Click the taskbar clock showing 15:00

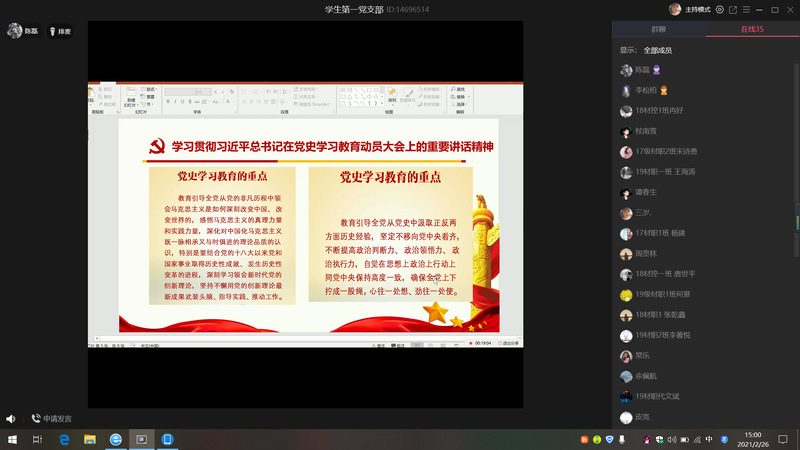click(753, 439)
